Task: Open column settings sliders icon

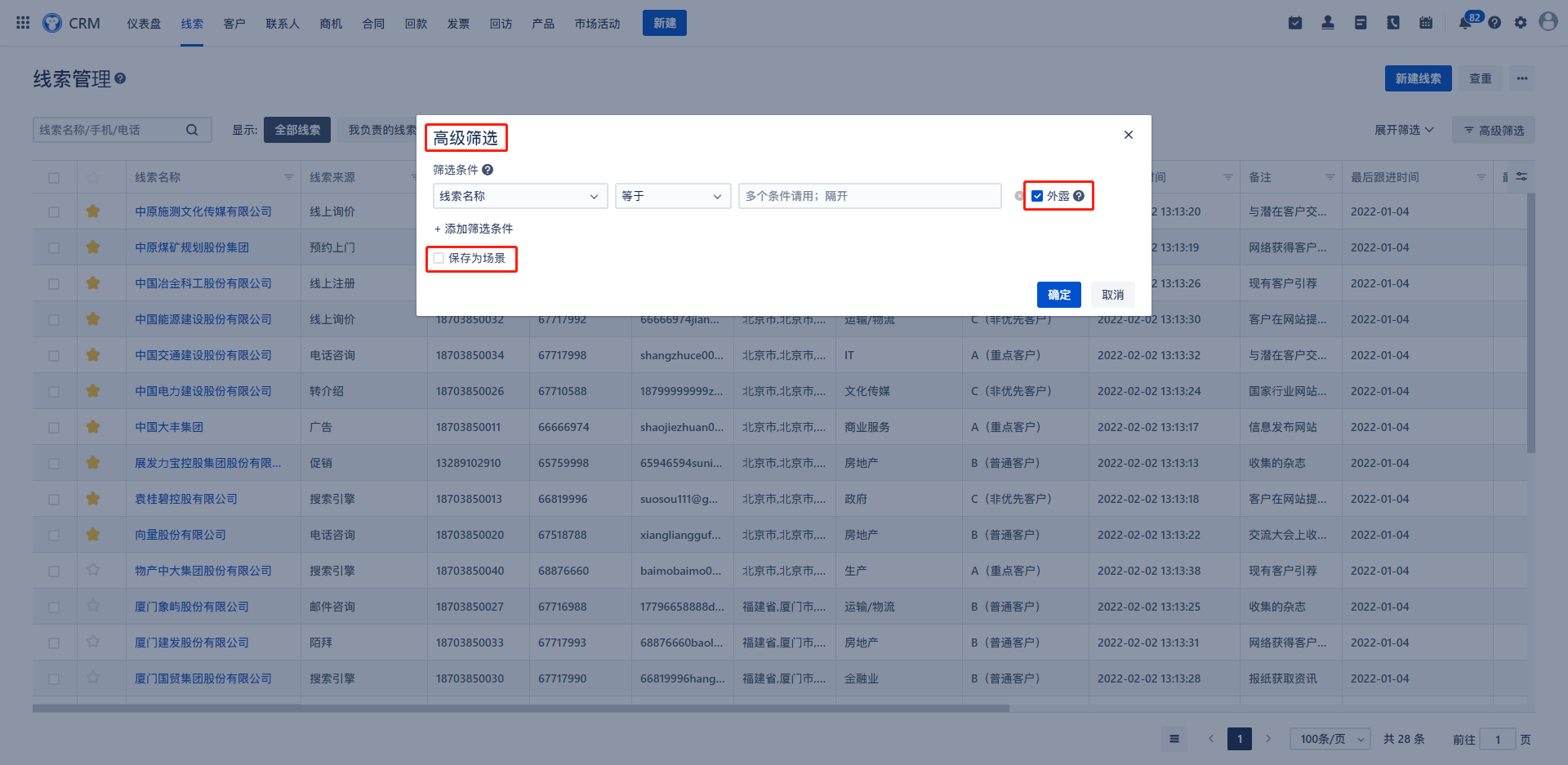Action: pos(1521,176)
